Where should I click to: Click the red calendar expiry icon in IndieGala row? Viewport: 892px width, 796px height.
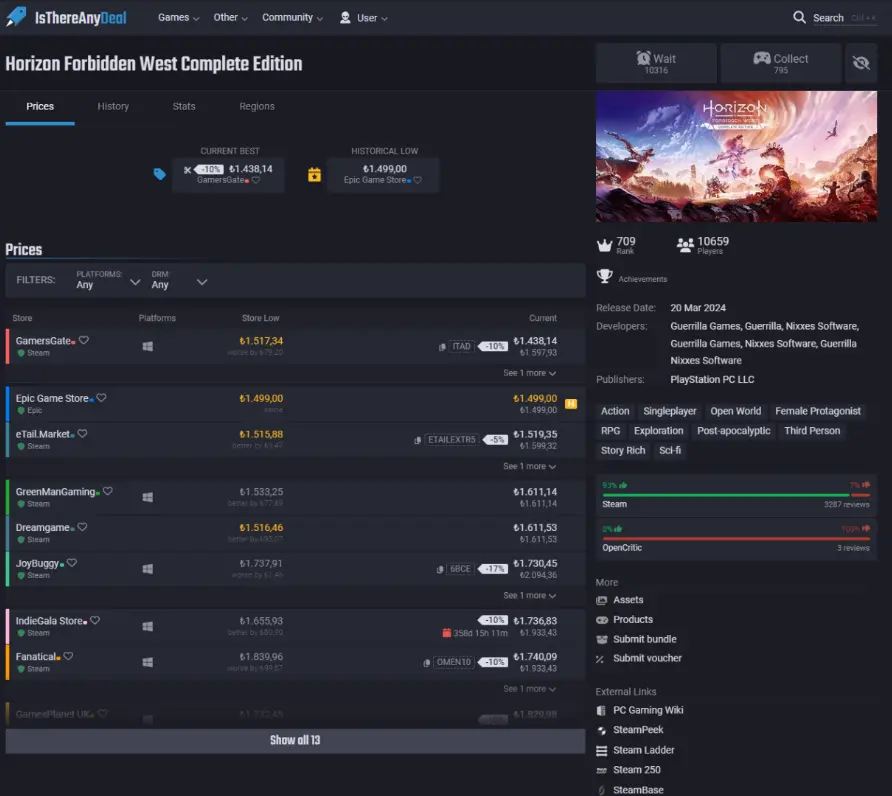(447, 633)
